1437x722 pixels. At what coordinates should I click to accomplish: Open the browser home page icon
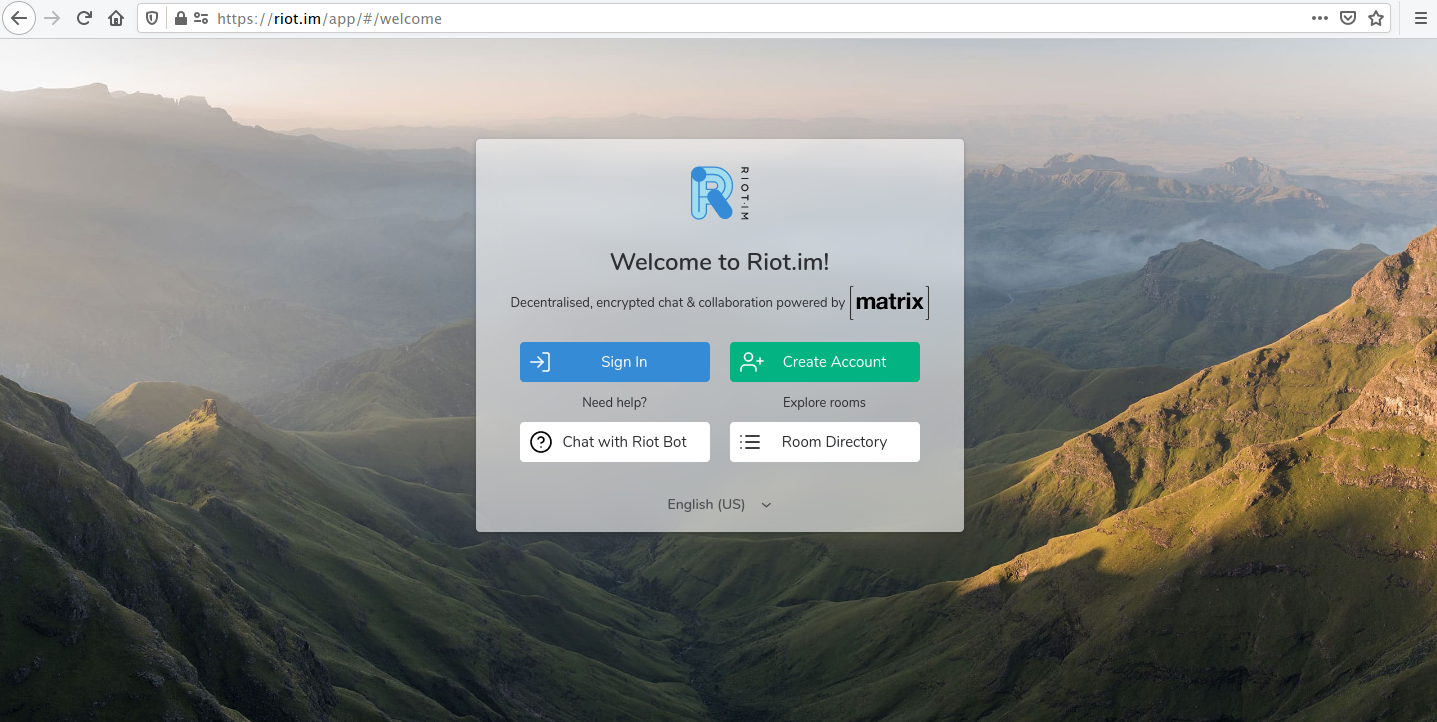point(116,18)
